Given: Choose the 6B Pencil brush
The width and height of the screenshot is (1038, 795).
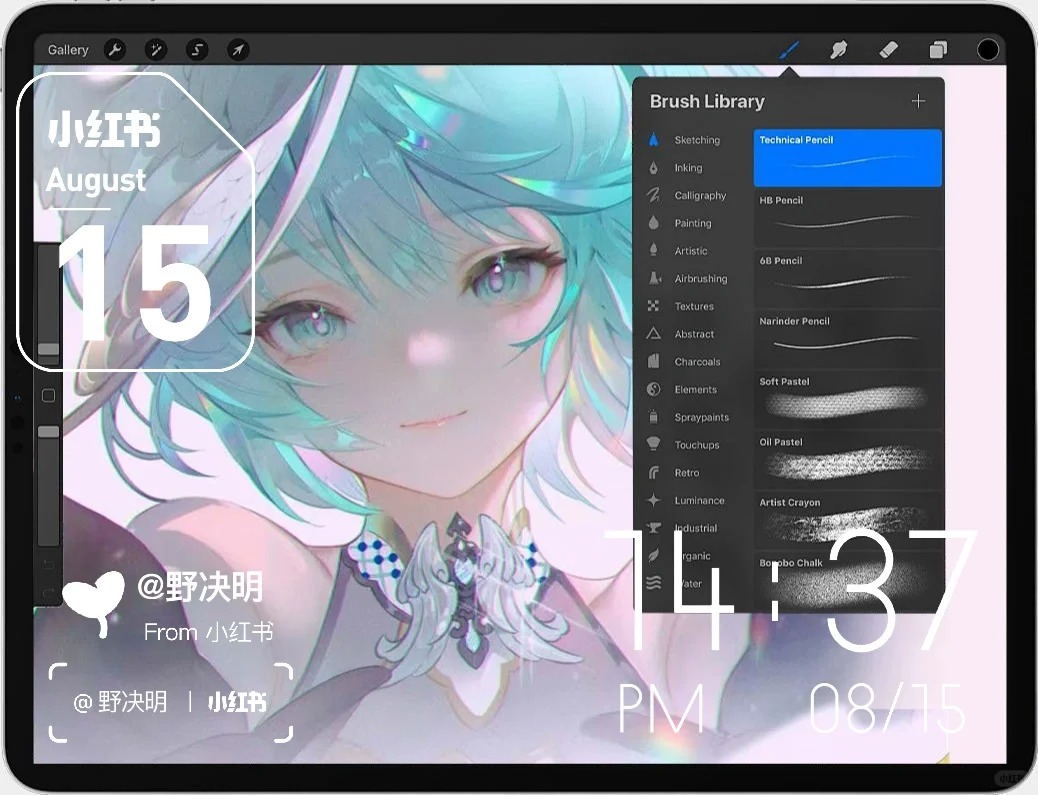Looking at the screenshot, I should point(847,279).
